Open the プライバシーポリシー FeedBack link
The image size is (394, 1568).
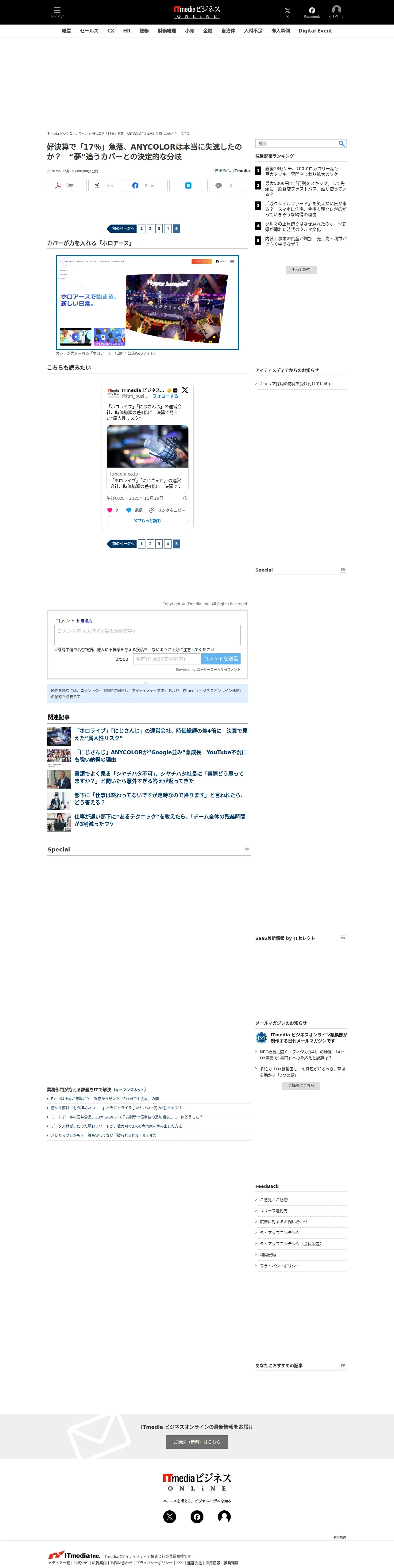pos(280,1265)
